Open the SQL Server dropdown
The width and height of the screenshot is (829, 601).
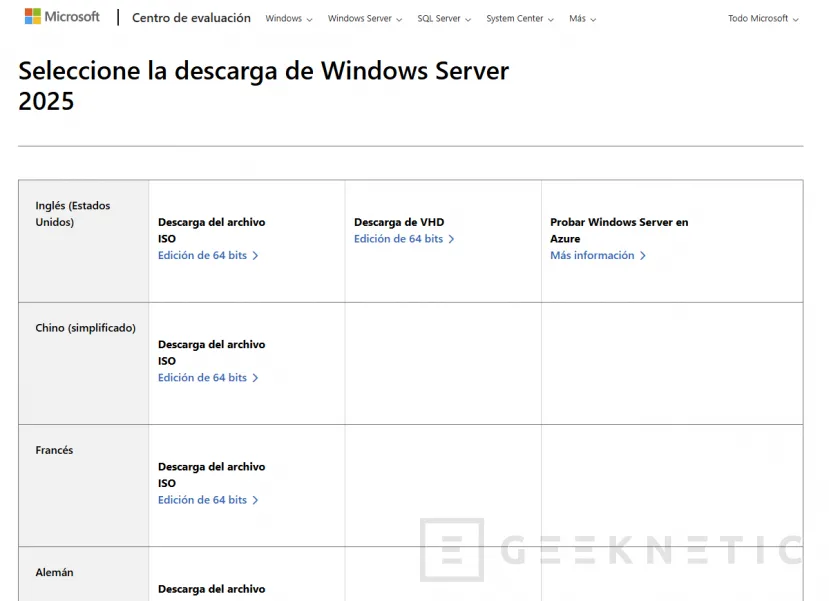[444, 19]
